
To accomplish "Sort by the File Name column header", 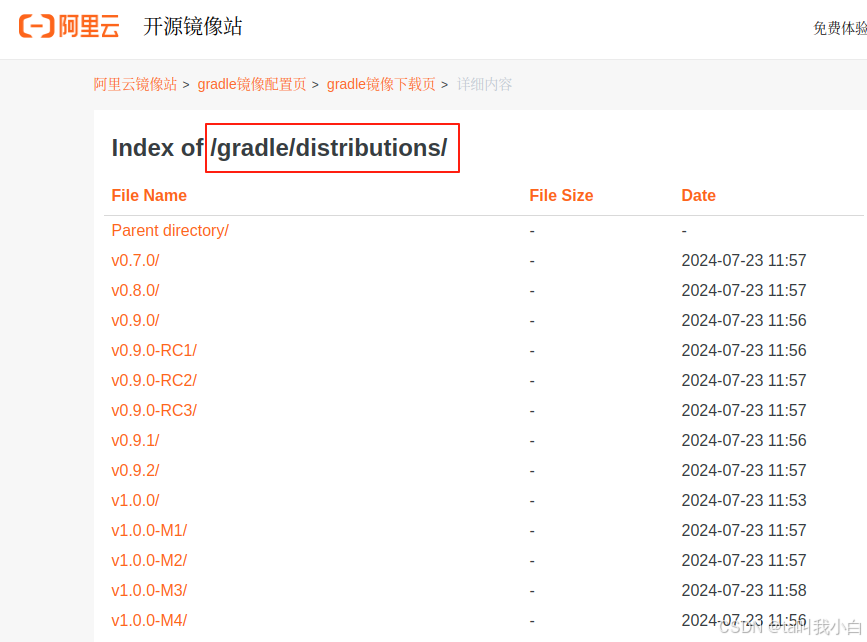I will [x=149, y=195].
